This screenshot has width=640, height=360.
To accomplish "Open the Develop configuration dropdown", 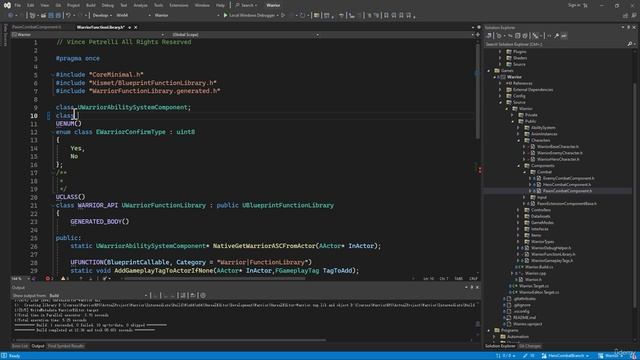I will point(102,16).
